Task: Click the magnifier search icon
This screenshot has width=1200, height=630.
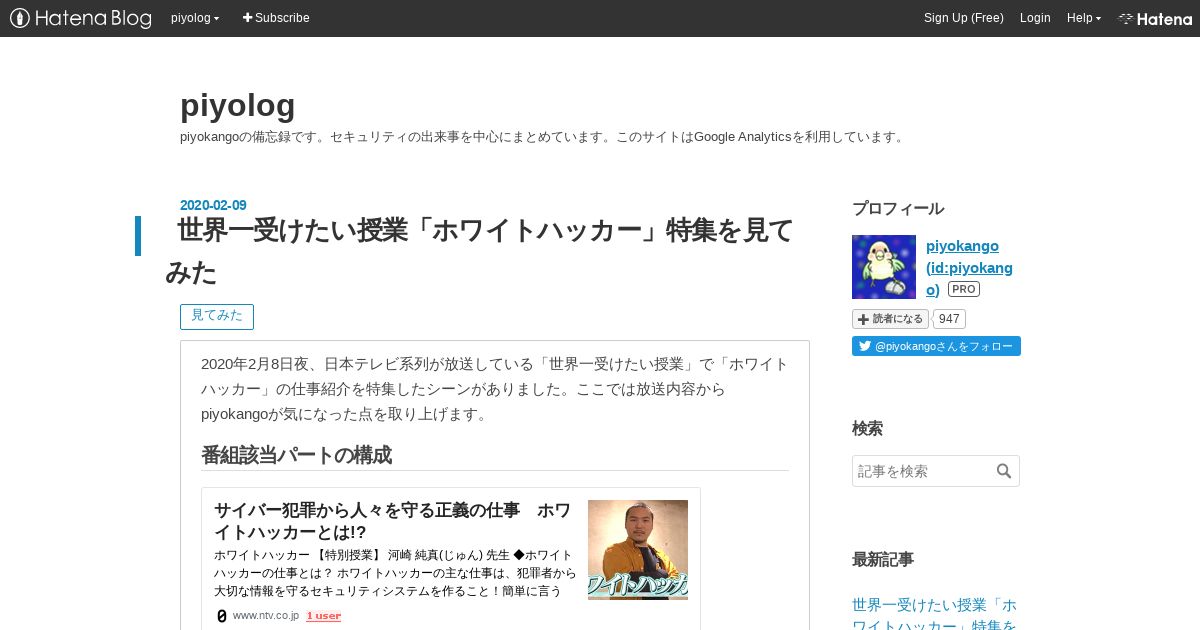Action: pos(1004,471)
